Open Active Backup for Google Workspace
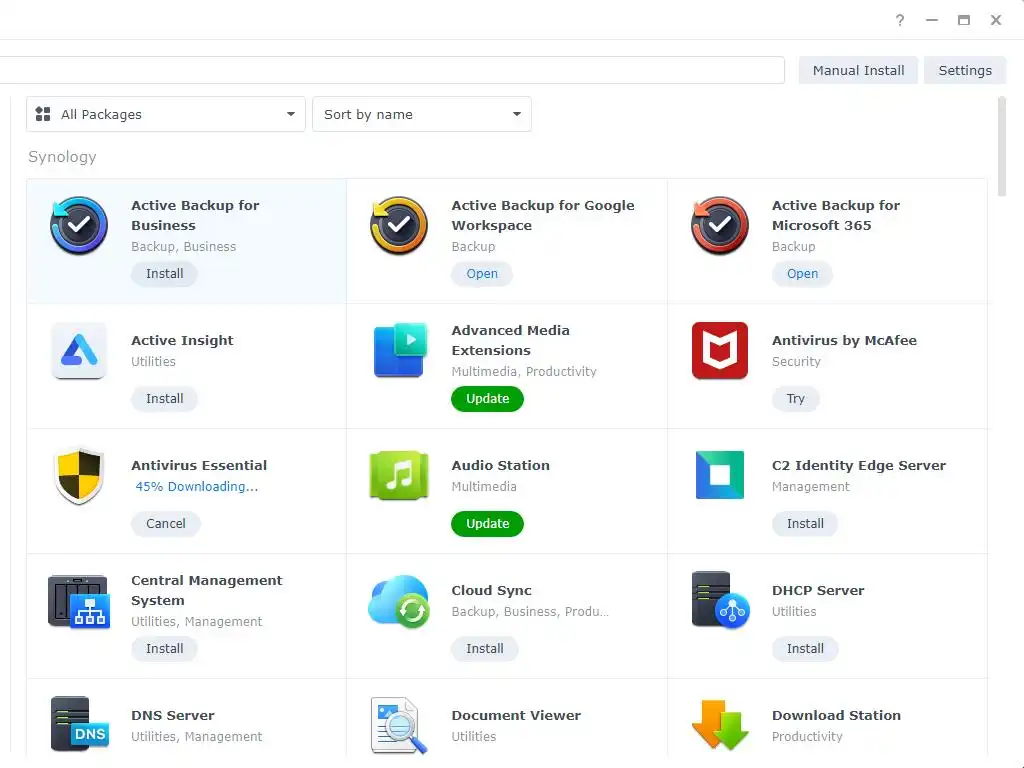 pos(482,274)
